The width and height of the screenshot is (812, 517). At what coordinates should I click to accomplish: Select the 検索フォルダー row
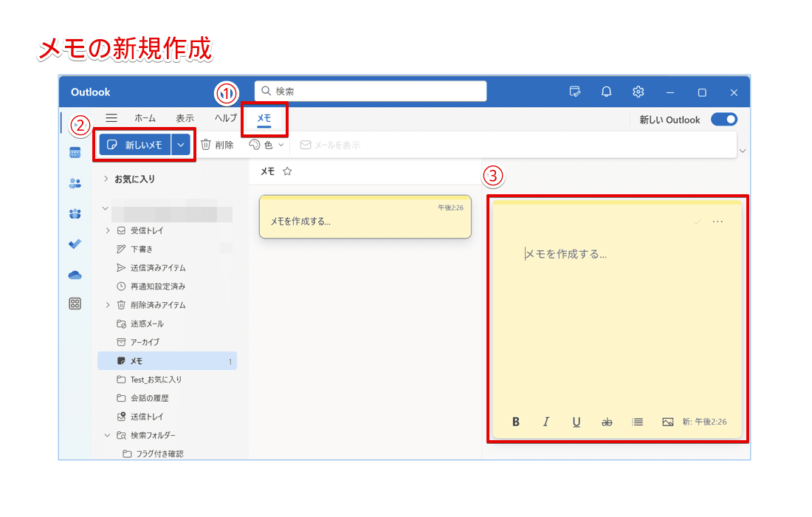click(167, 435)
